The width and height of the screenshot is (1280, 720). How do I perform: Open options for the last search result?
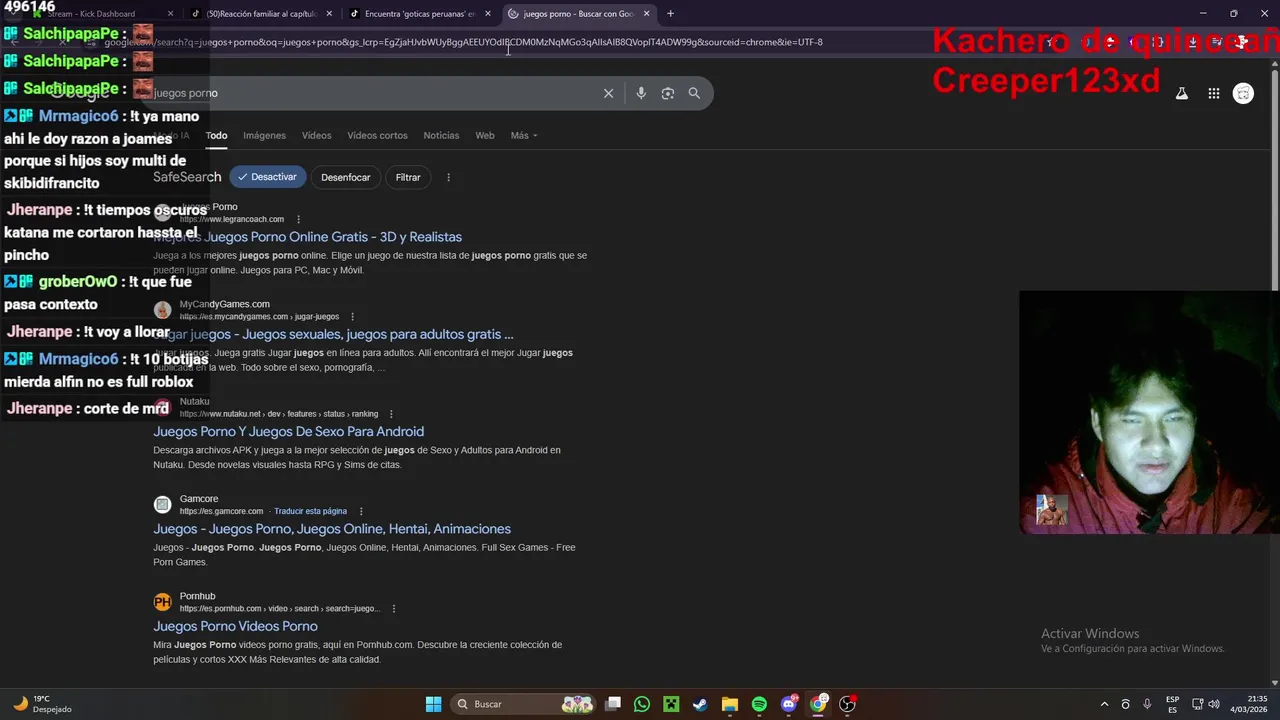pyautogui.click(x=394, y=608)
